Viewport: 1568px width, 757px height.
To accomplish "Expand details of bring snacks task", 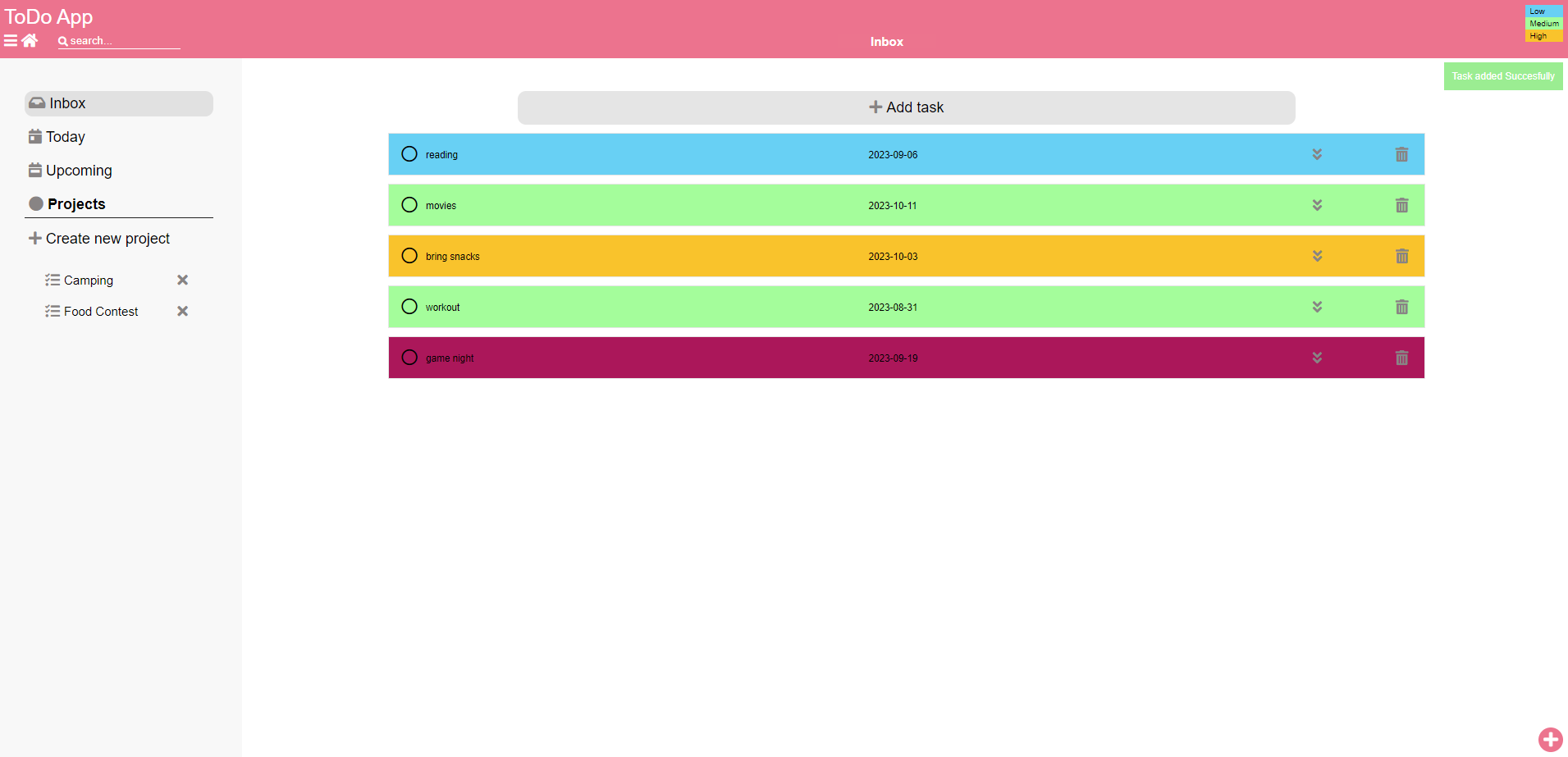I will 1317,256.
